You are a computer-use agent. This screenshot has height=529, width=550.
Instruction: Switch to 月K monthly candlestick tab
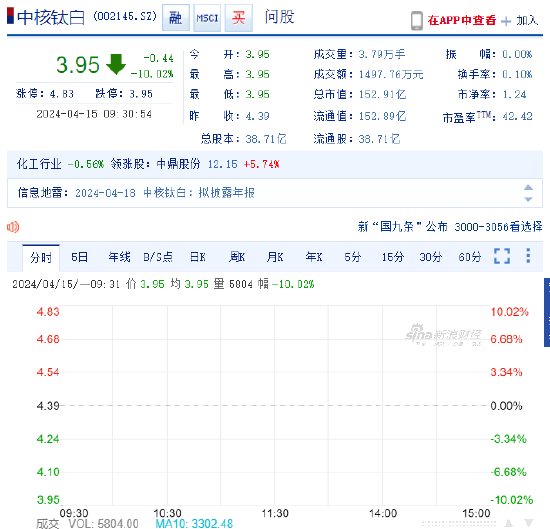pos(275,257)
